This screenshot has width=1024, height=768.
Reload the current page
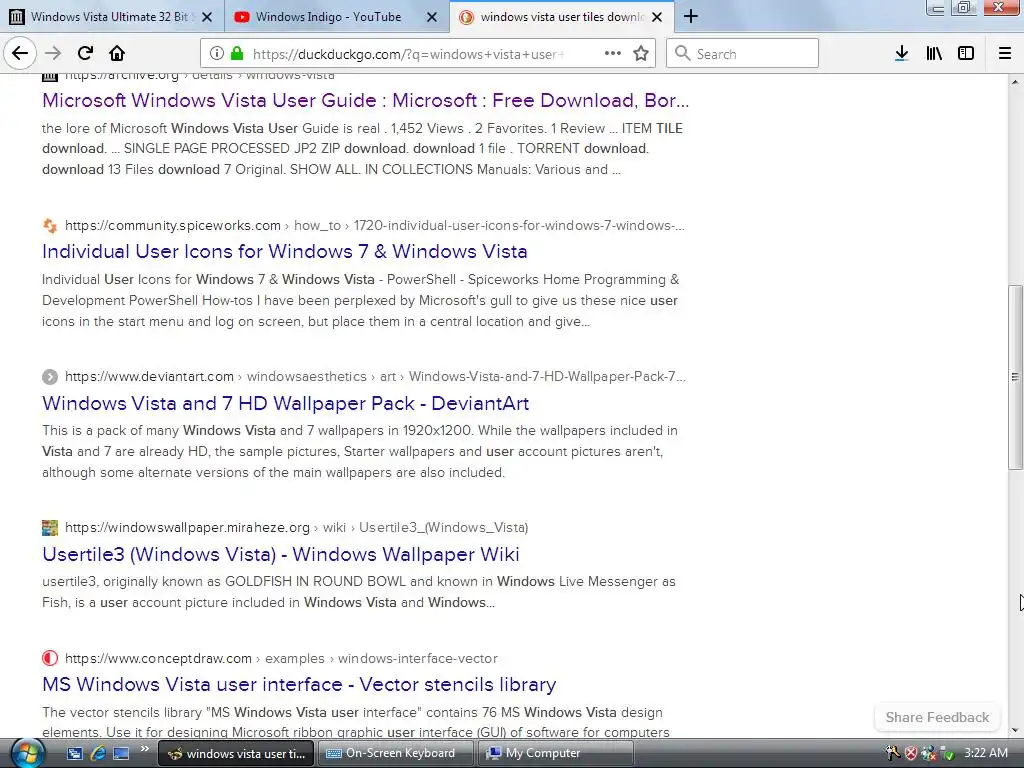click(x=85, y=53)
